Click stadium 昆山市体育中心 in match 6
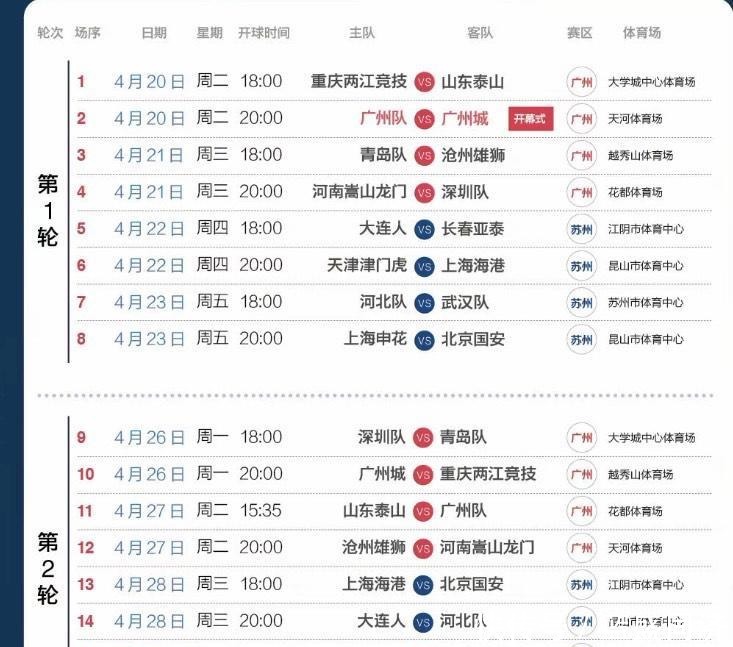The height and width of the screenshot is (647, 733). [x=646, y=266]
